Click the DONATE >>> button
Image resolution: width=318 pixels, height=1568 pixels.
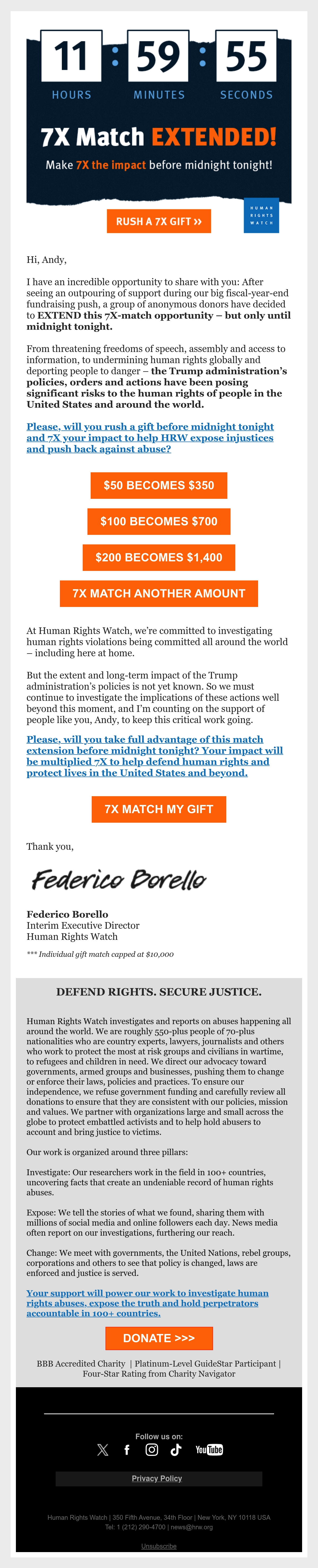159,1338
